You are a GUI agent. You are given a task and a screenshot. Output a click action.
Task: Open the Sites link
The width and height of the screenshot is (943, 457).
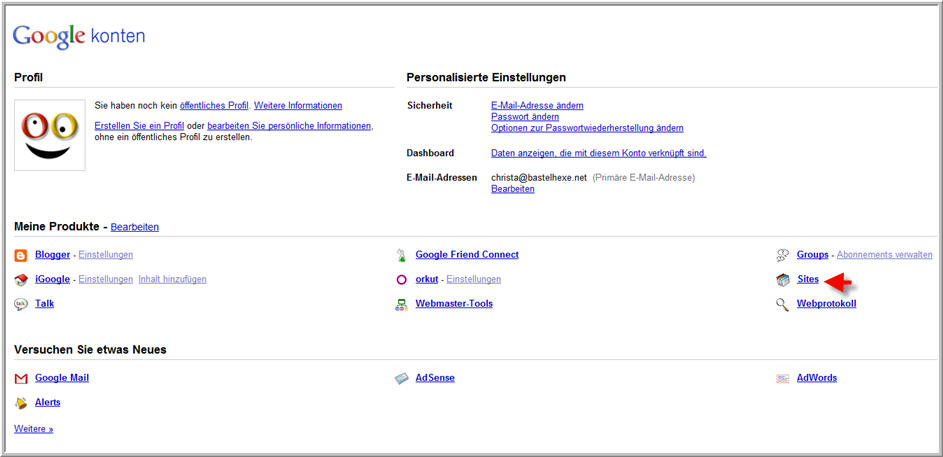point(808,279)
